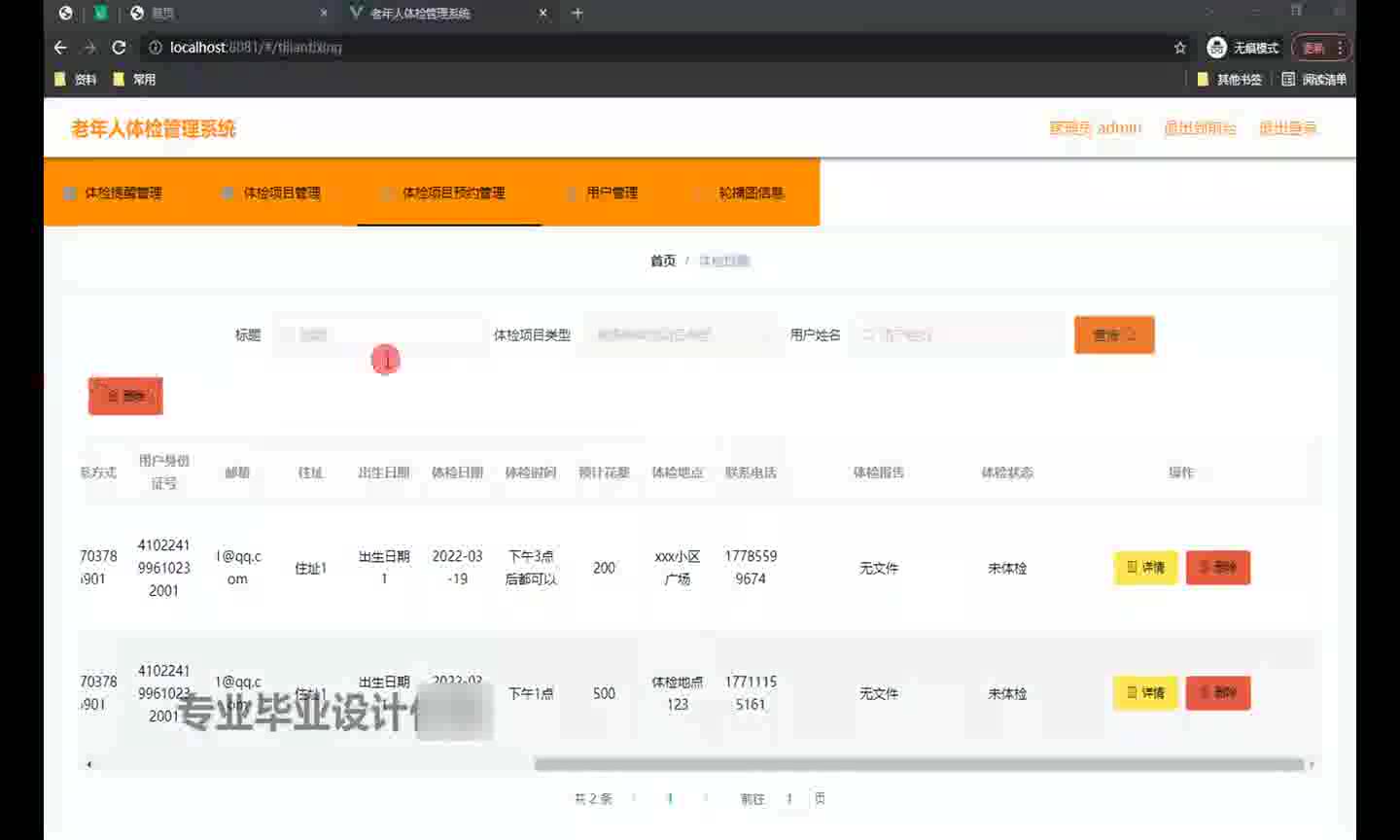Reload the page with the refresh icon
1400x840 pixels.
click(119, 48)
